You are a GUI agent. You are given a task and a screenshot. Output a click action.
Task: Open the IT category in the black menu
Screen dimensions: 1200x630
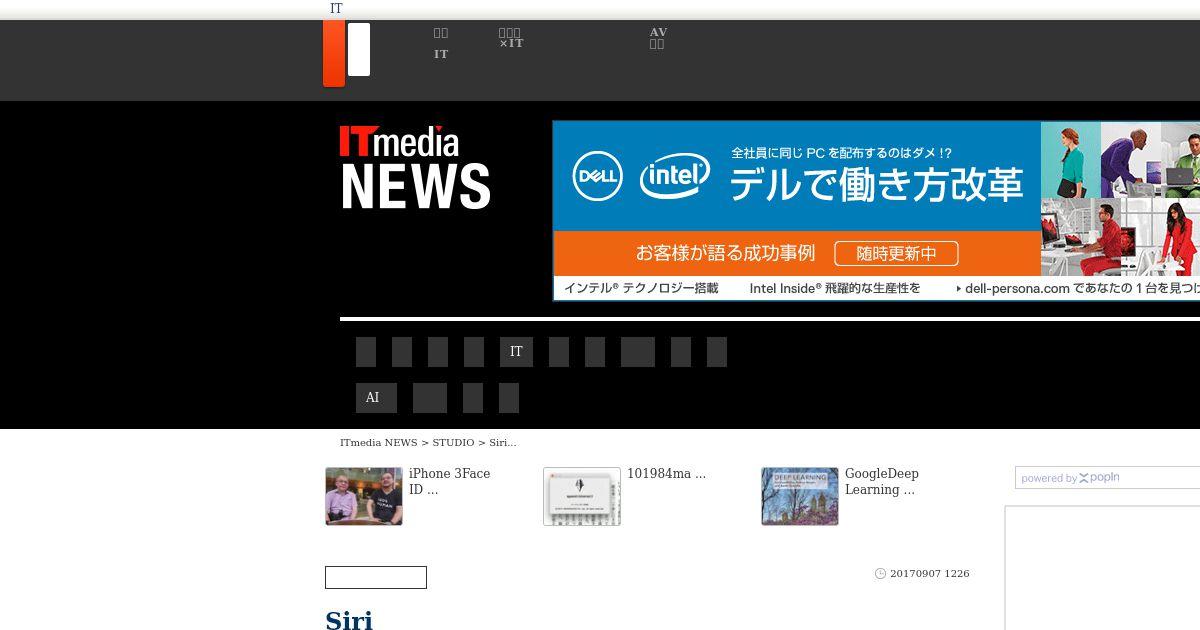(x=516, y=352)
